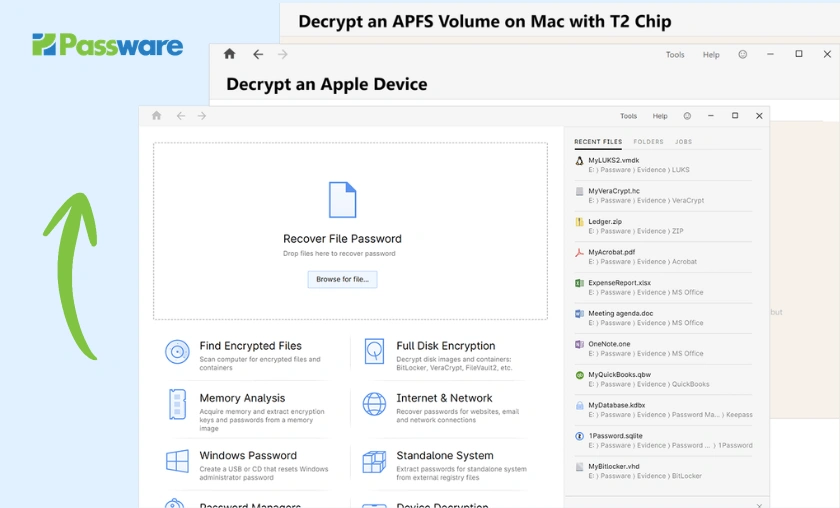Click the Linux icon beside MyLUKS2.vmdk
Image resolution: width=840 pixels, height=508 pixels.
[579, 160]
